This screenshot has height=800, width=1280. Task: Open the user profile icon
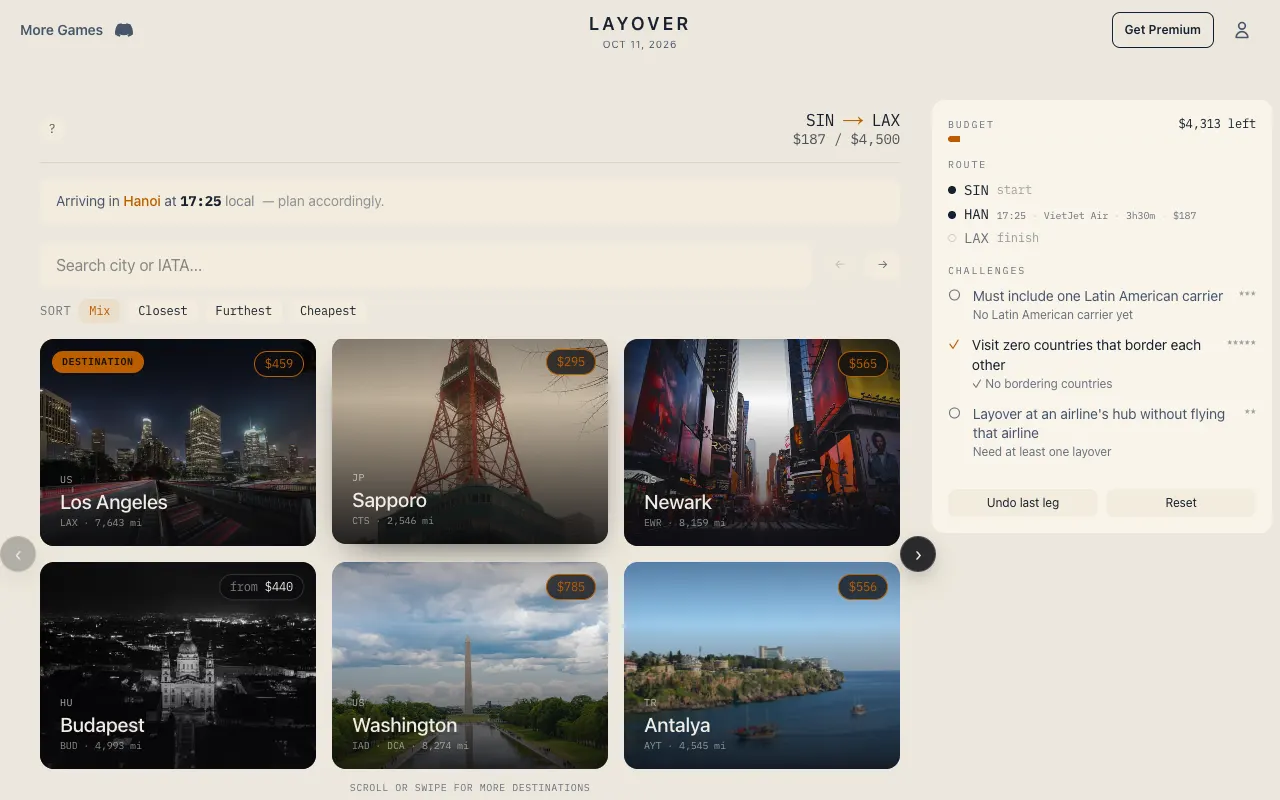coord(1242,30)
